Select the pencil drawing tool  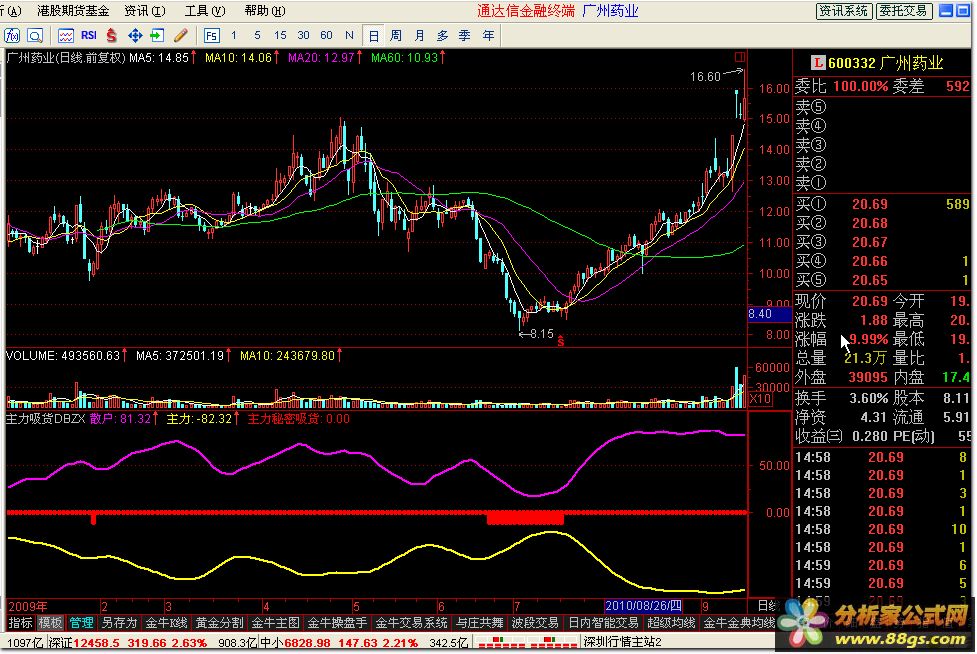coord(181,36)
